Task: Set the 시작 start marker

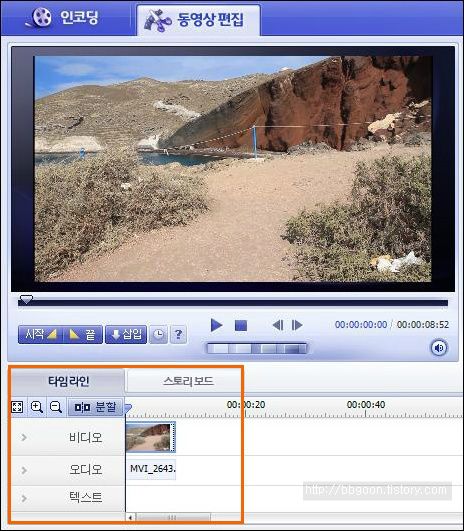Action: click(x=40, y=335)
